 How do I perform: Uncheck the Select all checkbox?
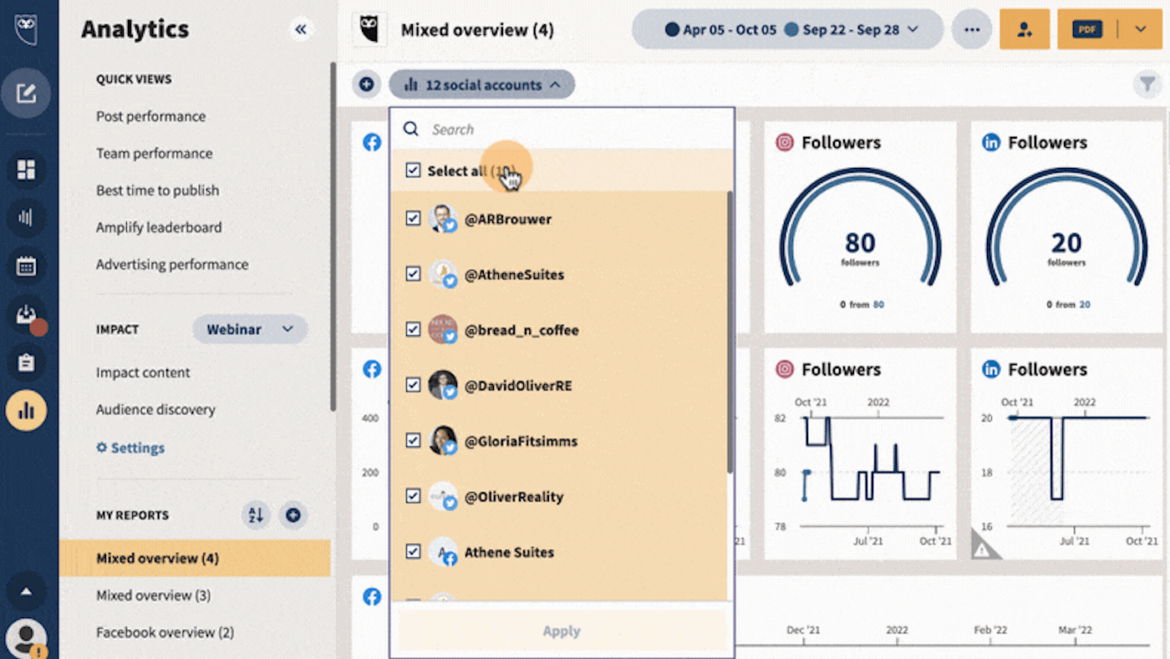[x=413, y=170]
